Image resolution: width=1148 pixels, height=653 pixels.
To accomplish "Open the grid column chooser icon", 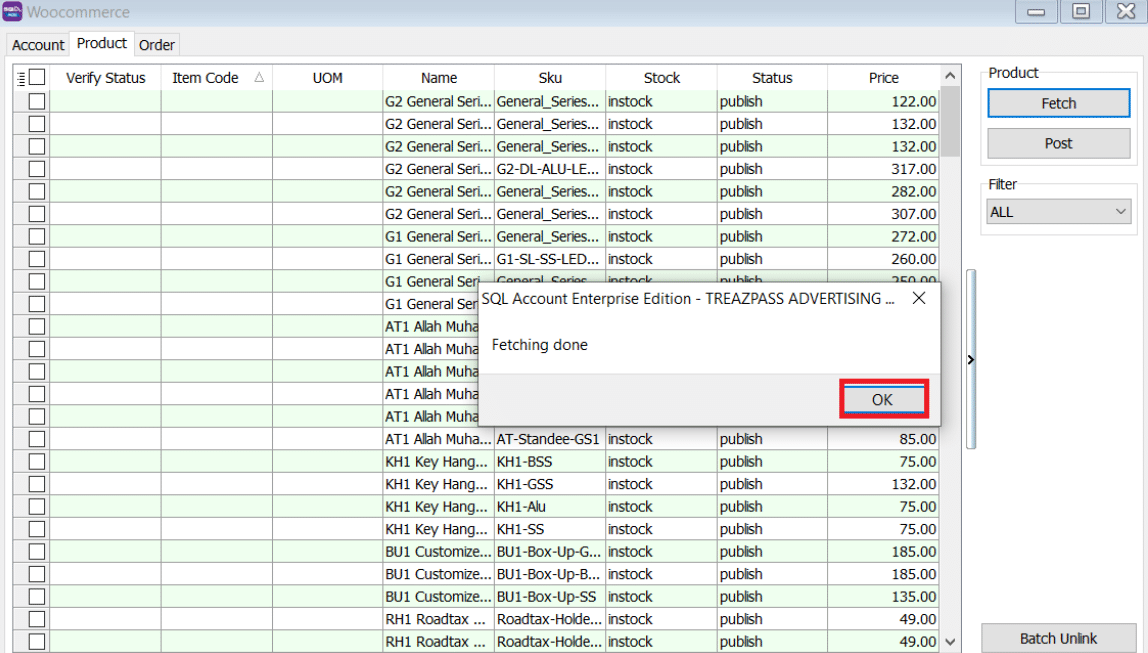I will click(x=21, y=78).
